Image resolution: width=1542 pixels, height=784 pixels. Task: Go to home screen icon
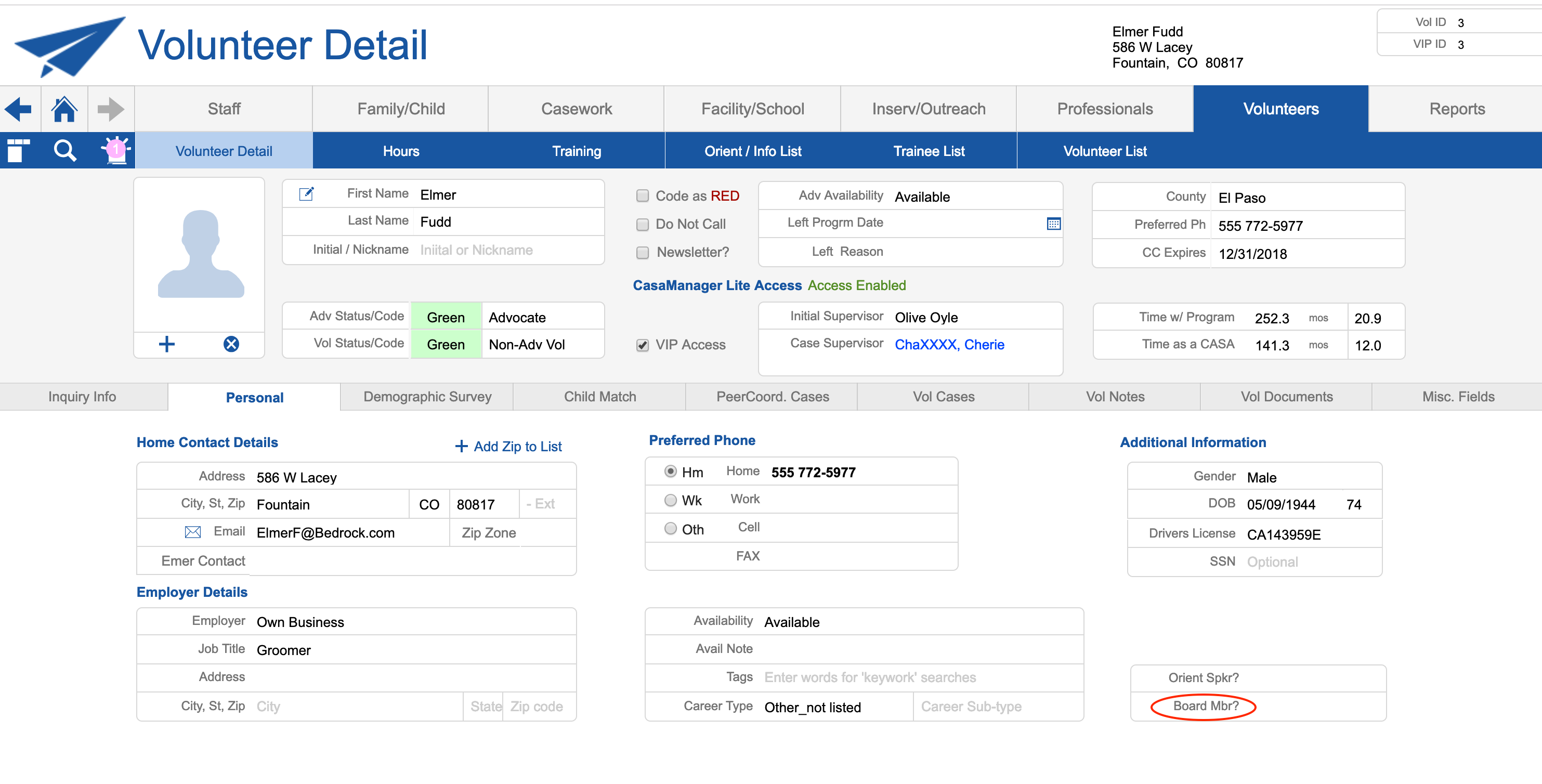(x=64, y=109)
